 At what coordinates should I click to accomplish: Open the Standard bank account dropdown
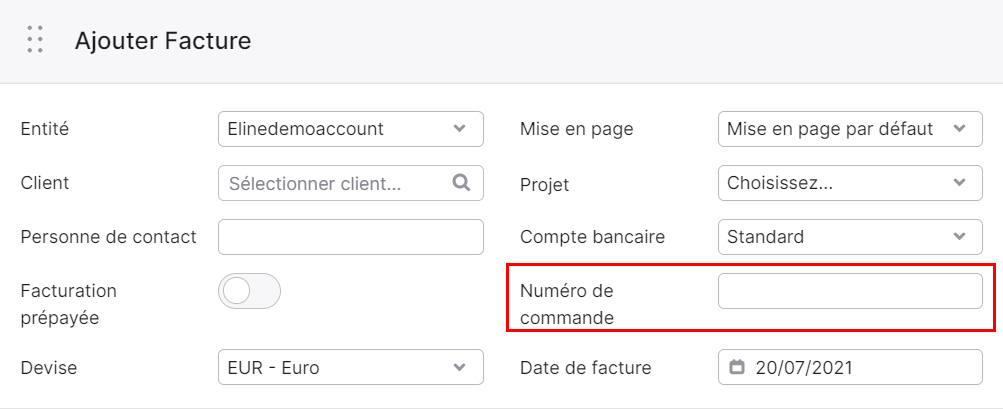pos(850,237)
